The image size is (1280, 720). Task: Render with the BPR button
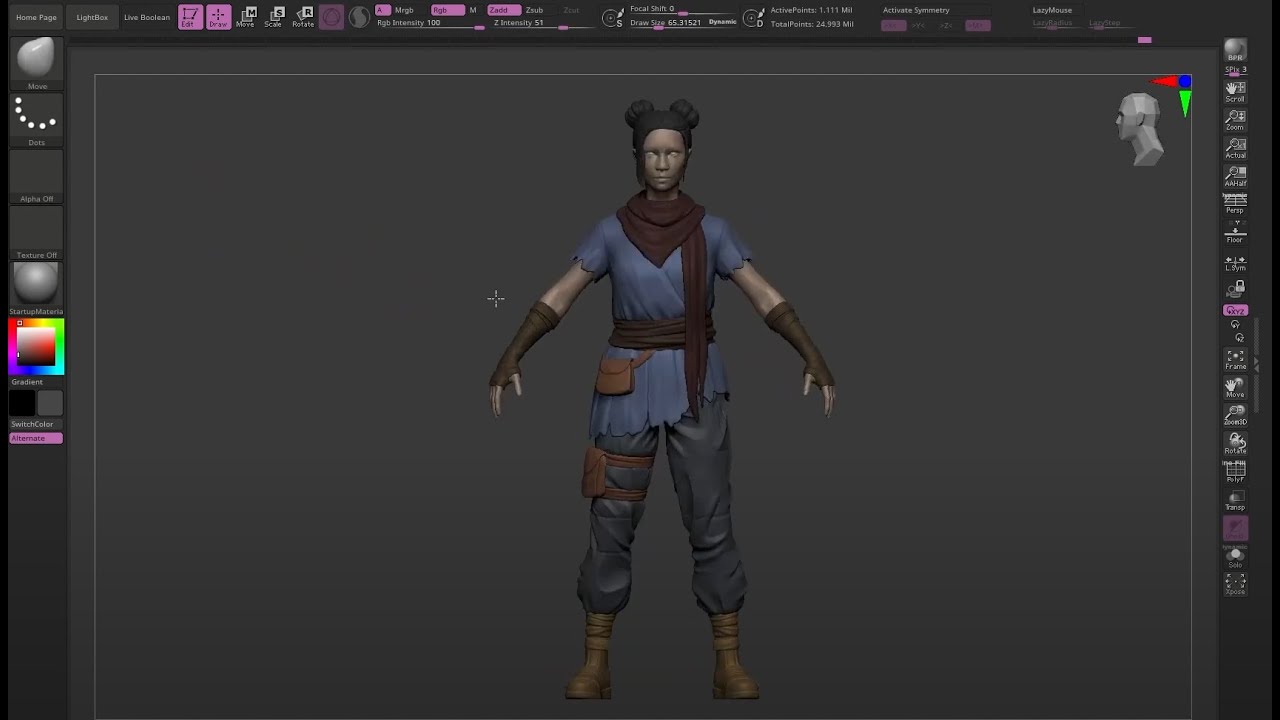[x=1235, y=50]
